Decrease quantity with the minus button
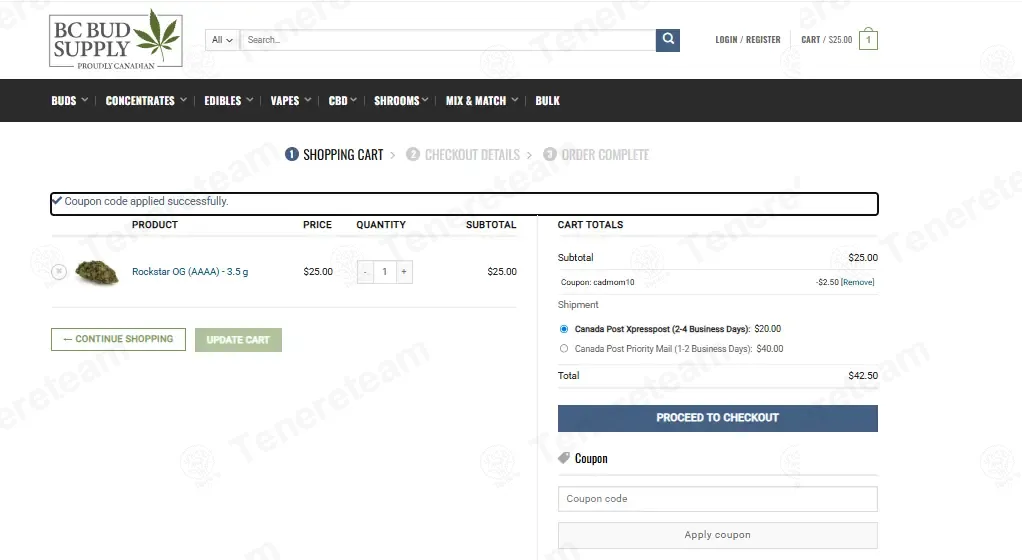The width and height of the screenshot is (1022, 560). [365, 272]
